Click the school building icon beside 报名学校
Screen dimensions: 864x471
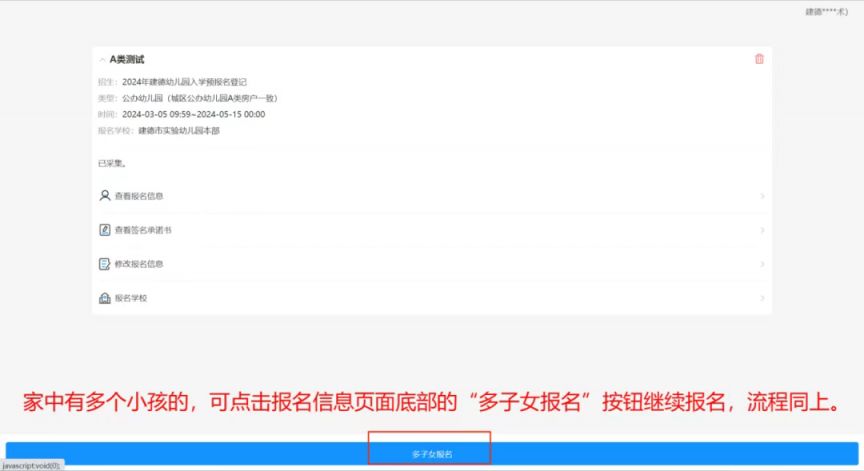(x=105, y=298)
